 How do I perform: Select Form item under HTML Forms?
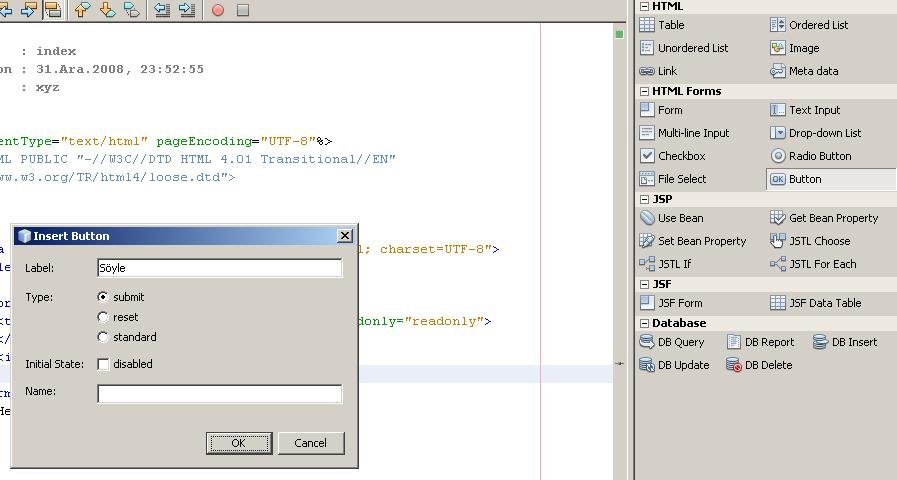click(661, 110)
